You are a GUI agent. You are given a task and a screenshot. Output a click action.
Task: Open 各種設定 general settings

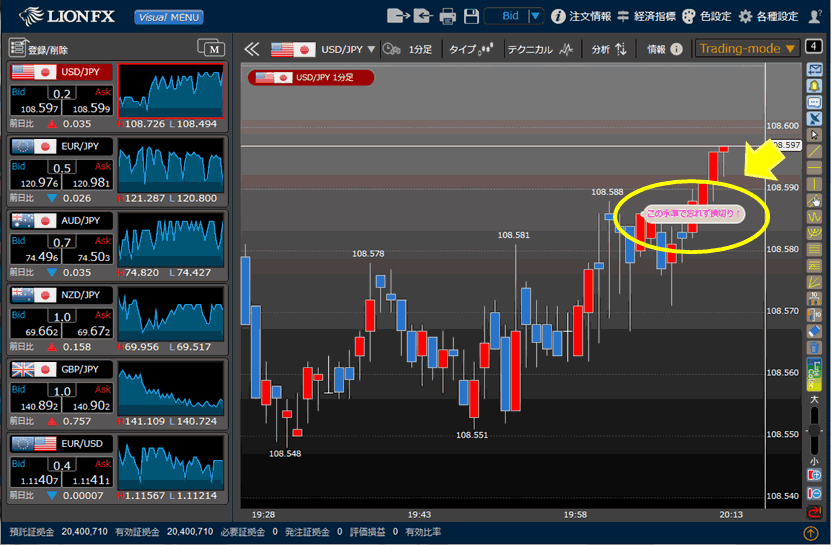(x=768, y=16)
